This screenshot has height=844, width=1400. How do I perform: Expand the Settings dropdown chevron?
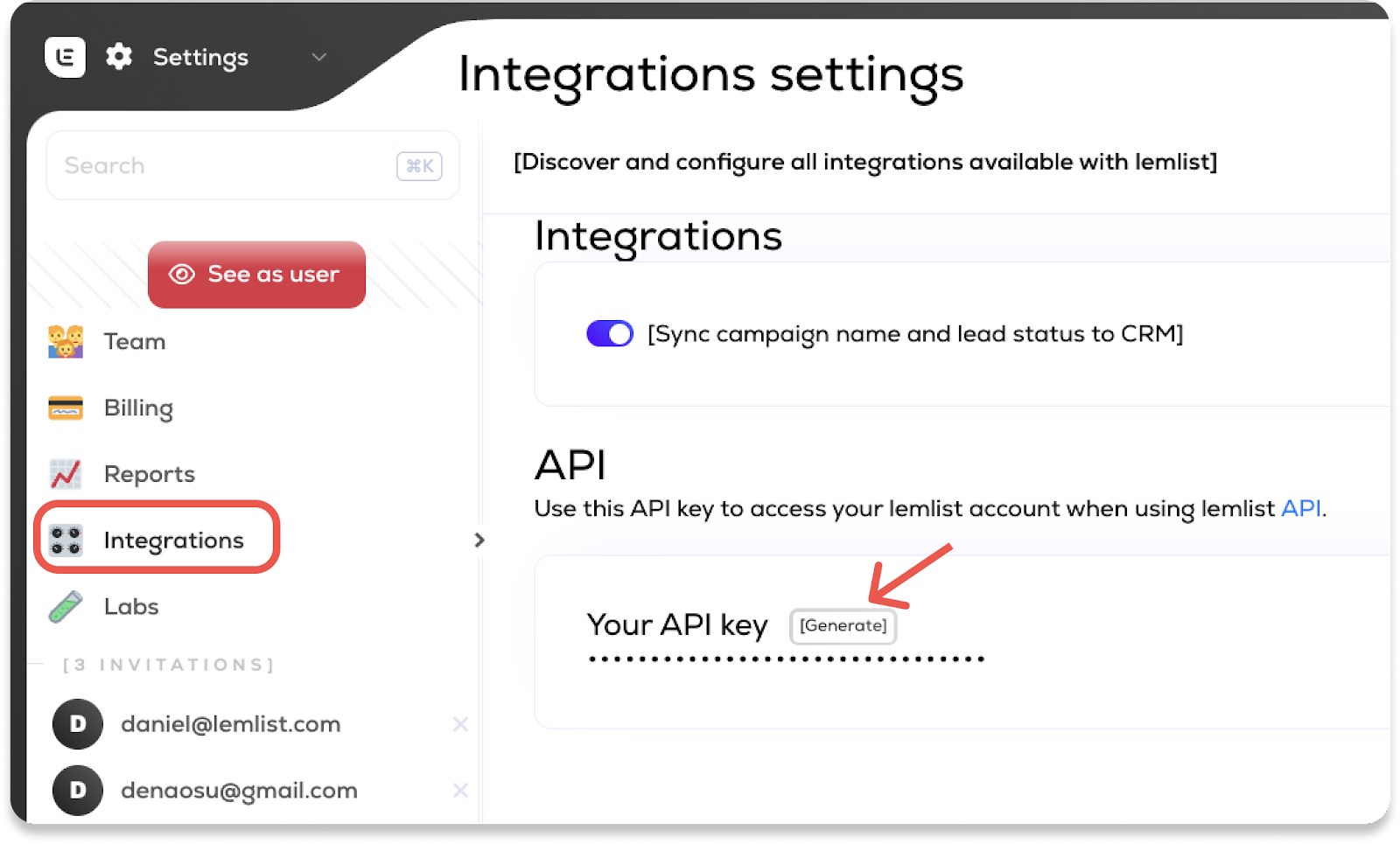[318, 57]
